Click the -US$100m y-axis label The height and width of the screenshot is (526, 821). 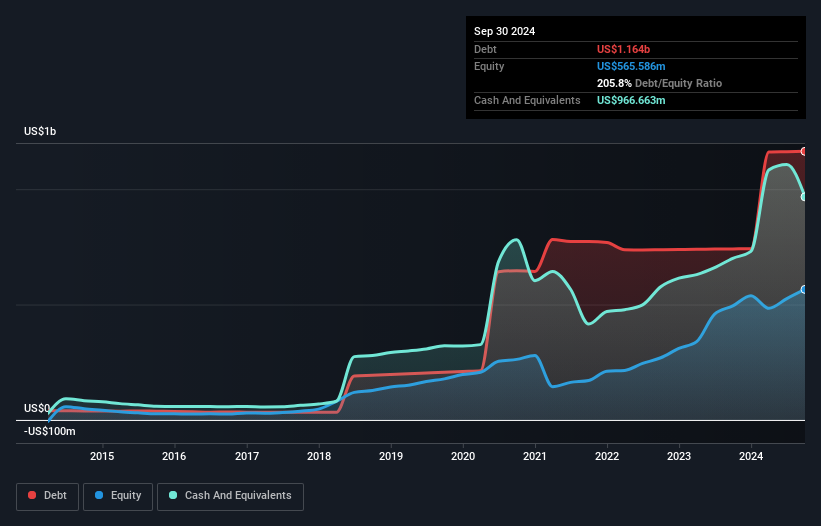point(50,431)
